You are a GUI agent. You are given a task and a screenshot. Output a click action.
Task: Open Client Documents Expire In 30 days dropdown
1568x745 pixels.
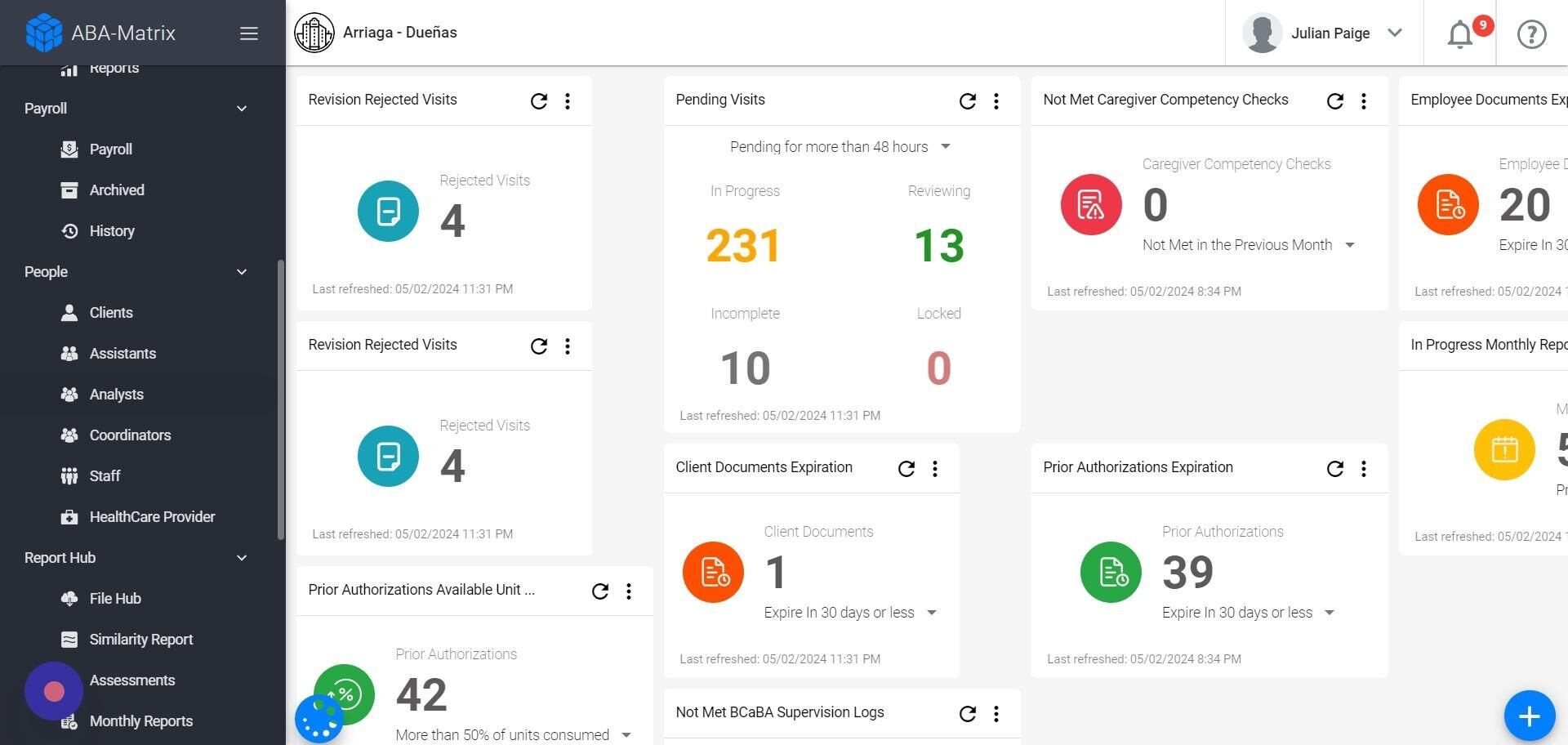pyautogui.click(x=850, y=613)
